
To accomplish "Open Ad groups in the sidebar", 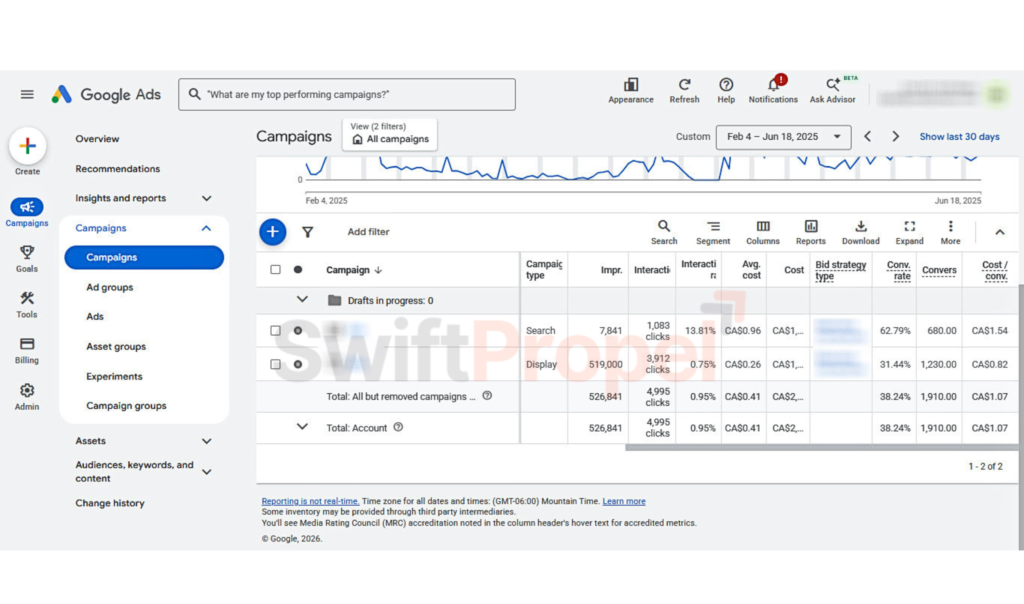I will click(x=110, y=287).
